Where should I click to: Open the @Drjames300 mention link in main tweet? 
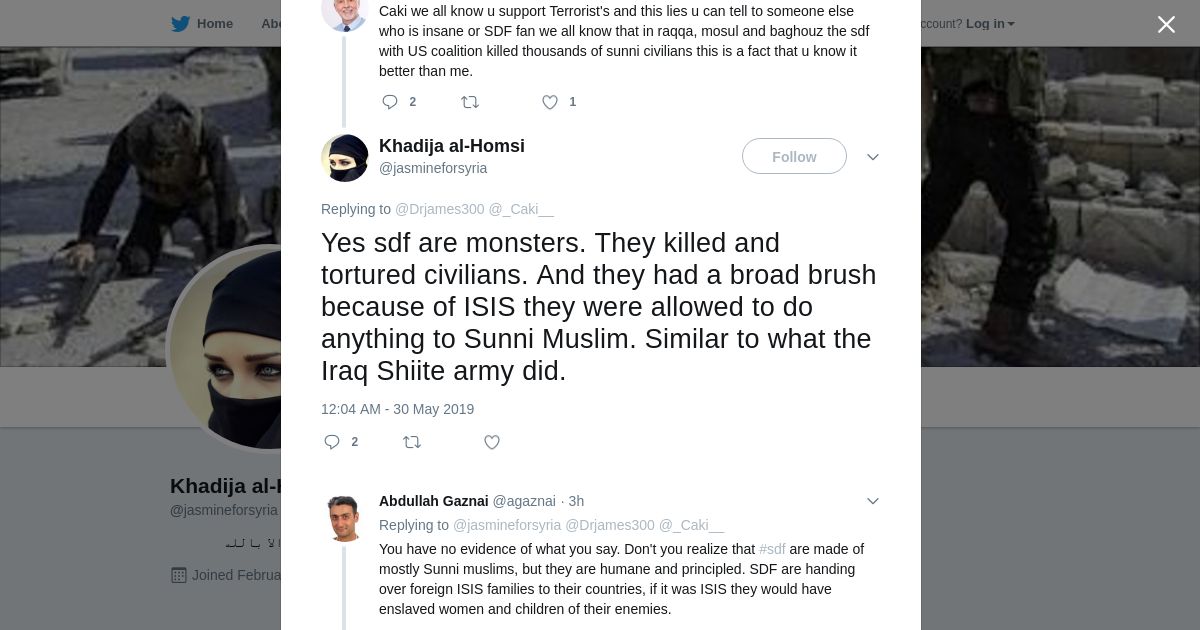(440, 209)
